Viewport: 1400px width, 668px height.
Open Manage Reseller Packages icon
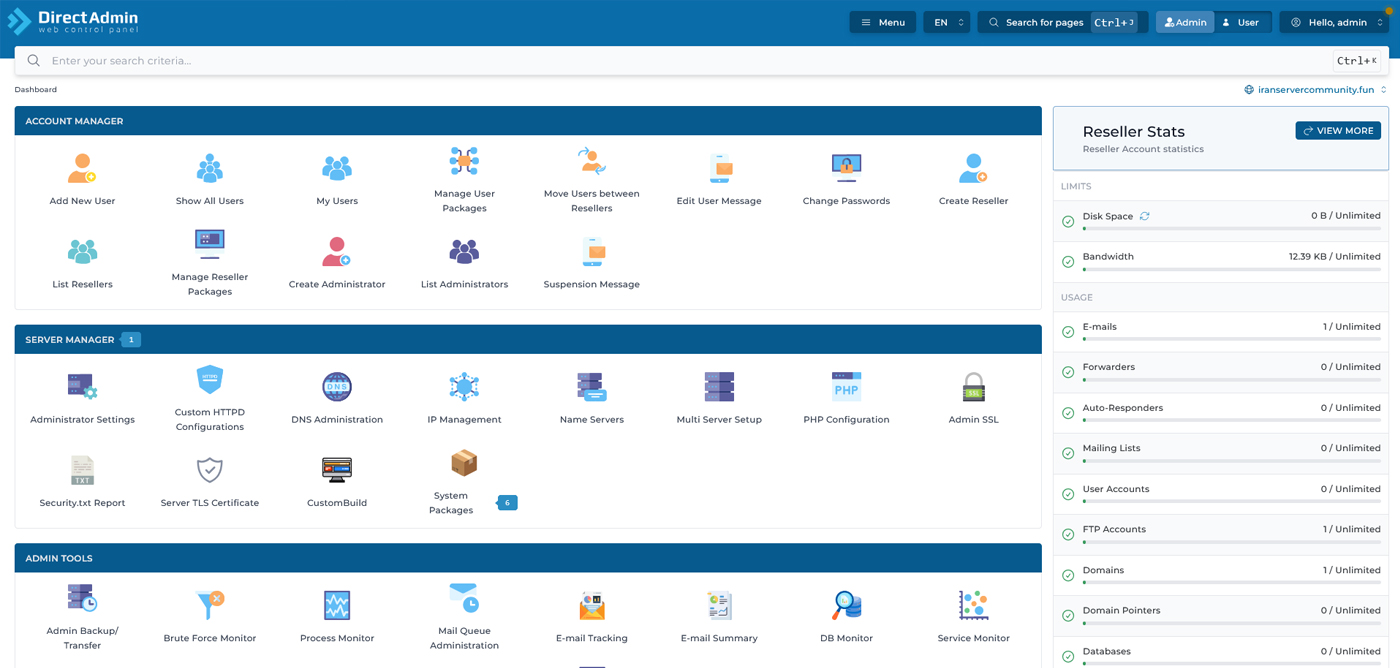[x=210, y=244]
